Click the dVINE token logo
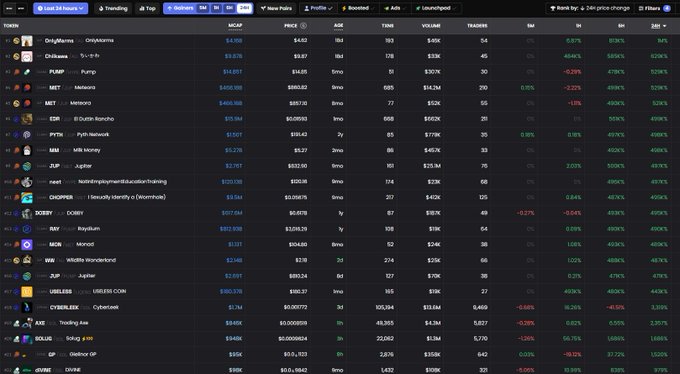Screen dimensions: 680x374 coord(27,370)
